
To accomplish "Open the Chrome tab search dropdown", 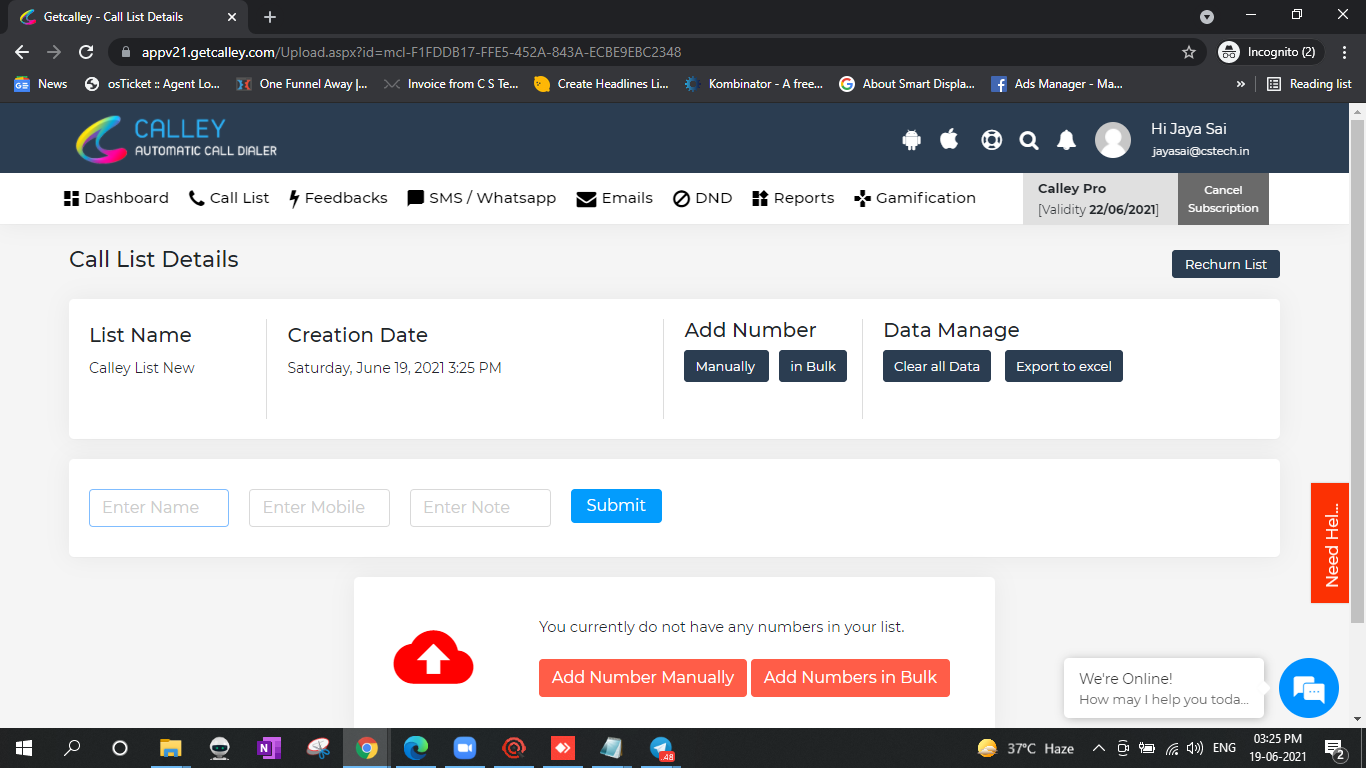I will [x=1207, y=17].
